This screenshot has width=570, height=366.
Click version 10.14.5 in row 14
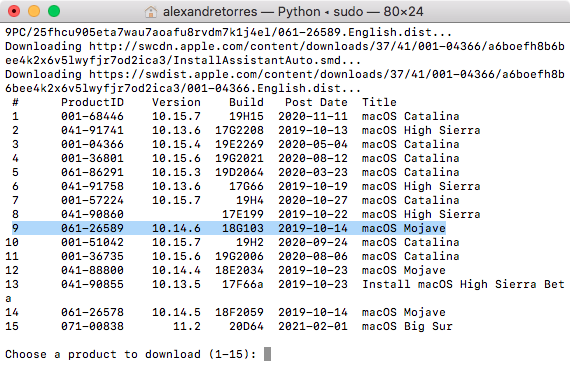point(176,312)
